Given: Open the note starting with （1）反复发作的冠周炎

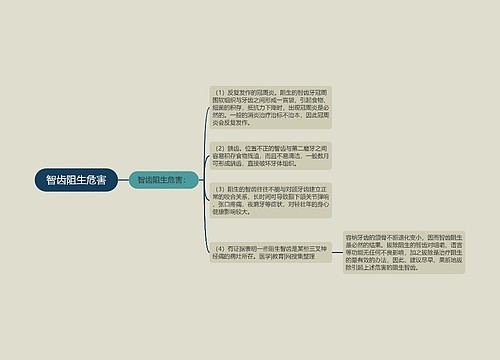Looking at the screenshot, I should tap(271, 107).
